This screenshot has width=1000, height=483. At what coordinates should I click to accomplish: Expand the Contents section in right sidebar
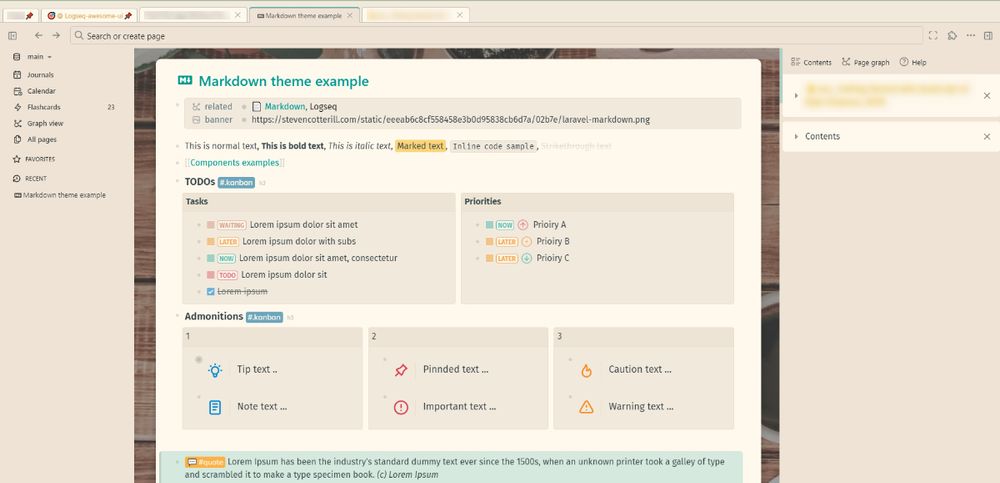pyautogui.click(x=796, y=136)
